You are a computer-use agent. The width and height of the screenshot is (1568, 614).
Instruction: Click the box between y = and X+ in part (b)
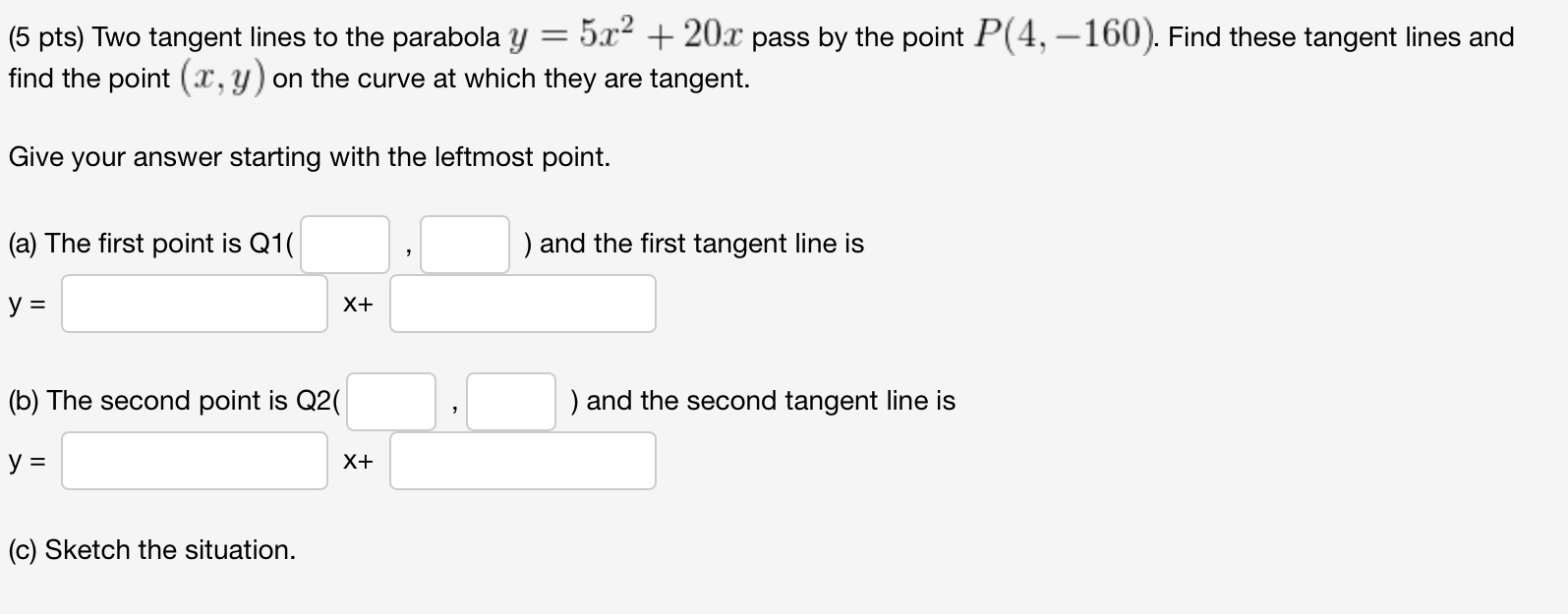point(193,460)
